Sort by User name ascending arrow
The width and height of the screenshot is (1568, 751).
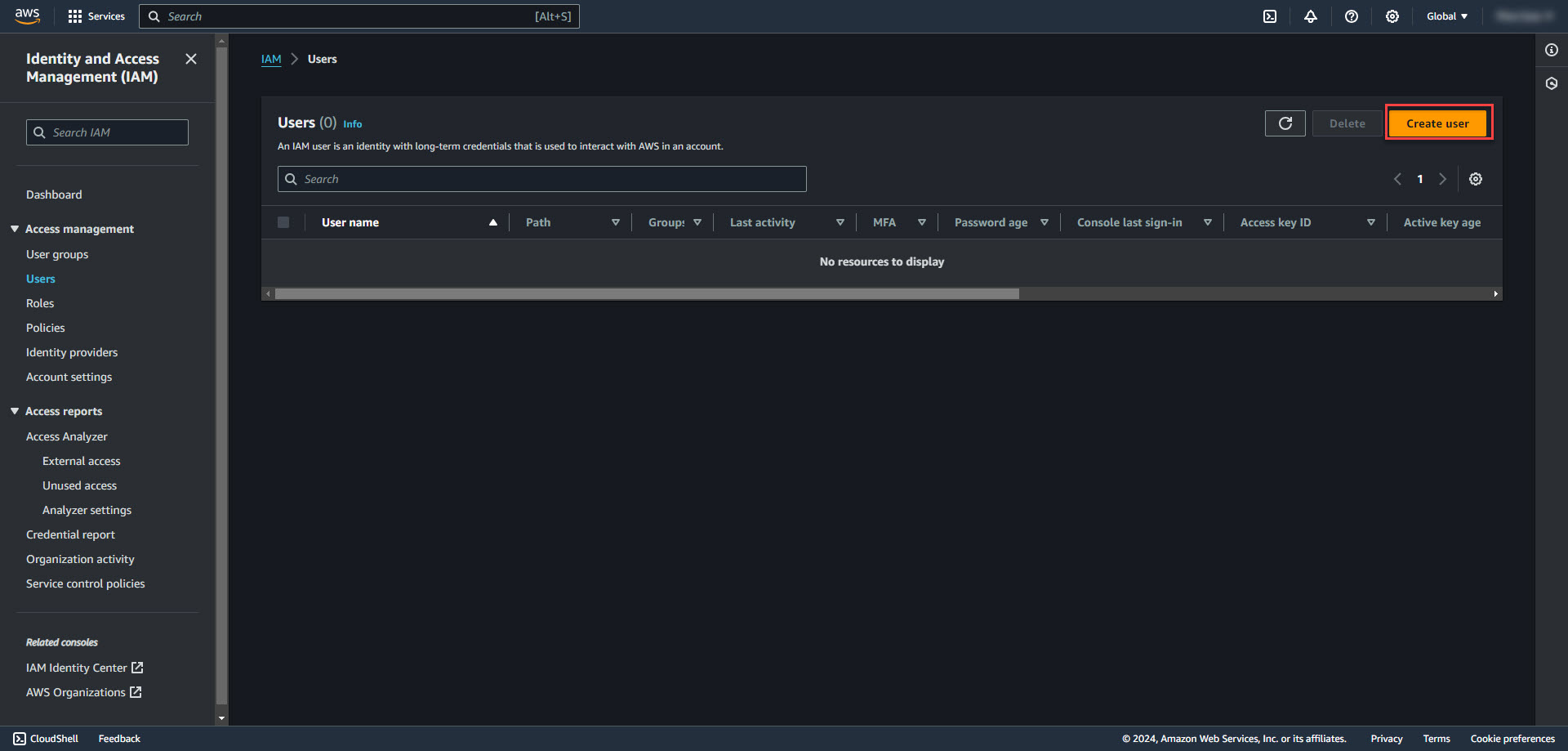click(x=493, y=222)
